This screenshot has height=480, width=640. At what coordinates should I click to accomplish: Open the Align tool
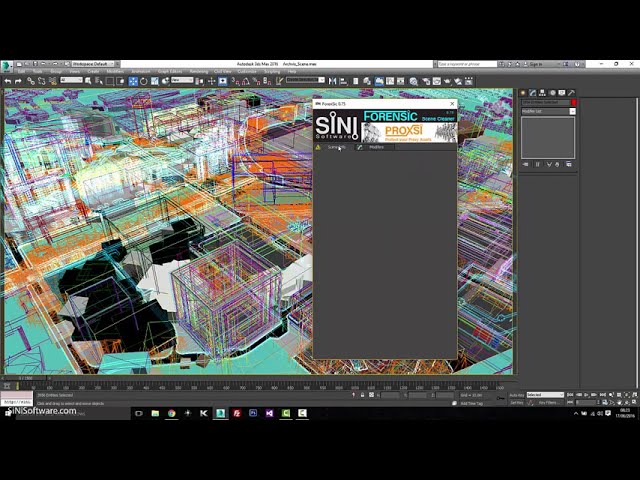(343, 81)
